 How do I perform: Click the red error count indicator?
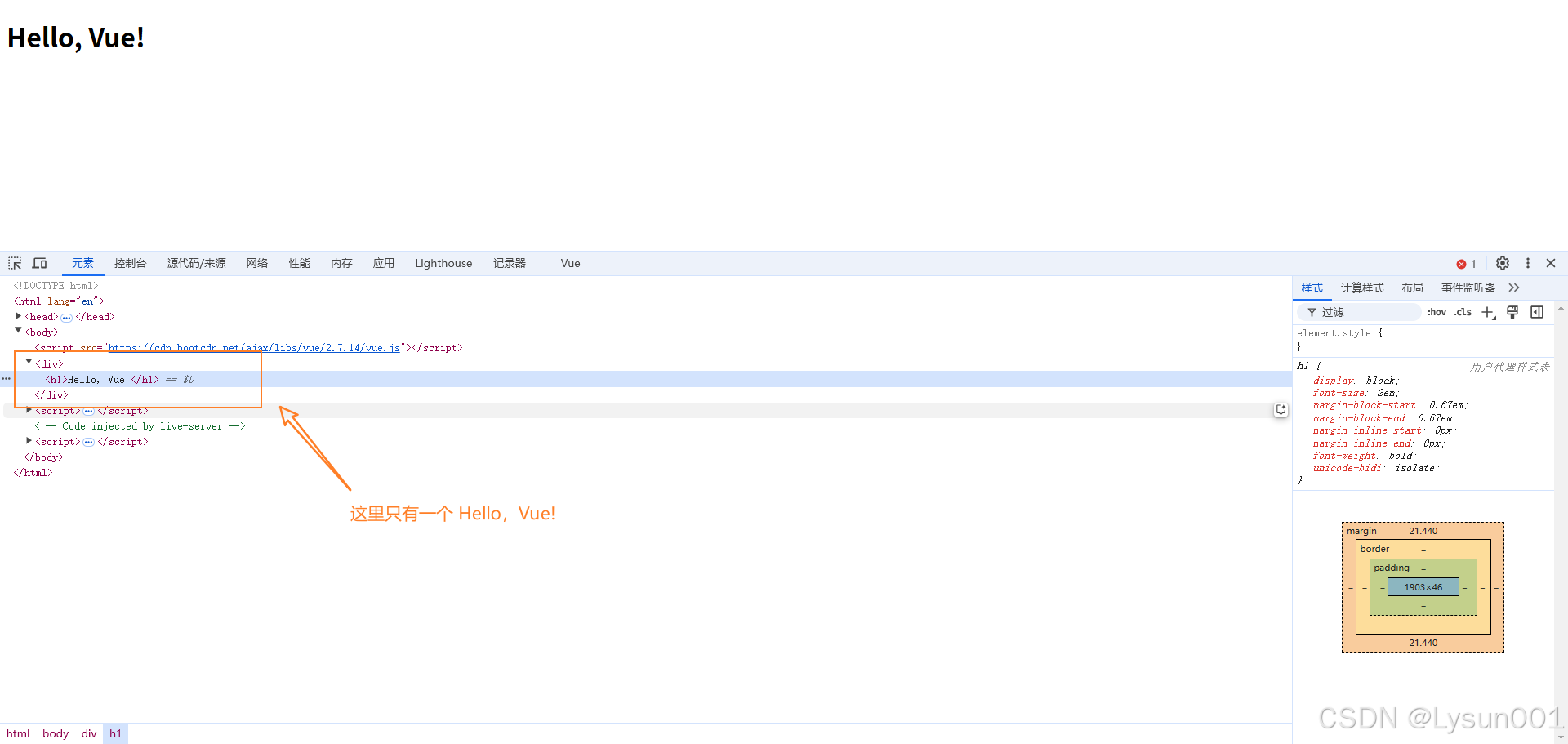pyautogui.click(x=1467, y=264)
